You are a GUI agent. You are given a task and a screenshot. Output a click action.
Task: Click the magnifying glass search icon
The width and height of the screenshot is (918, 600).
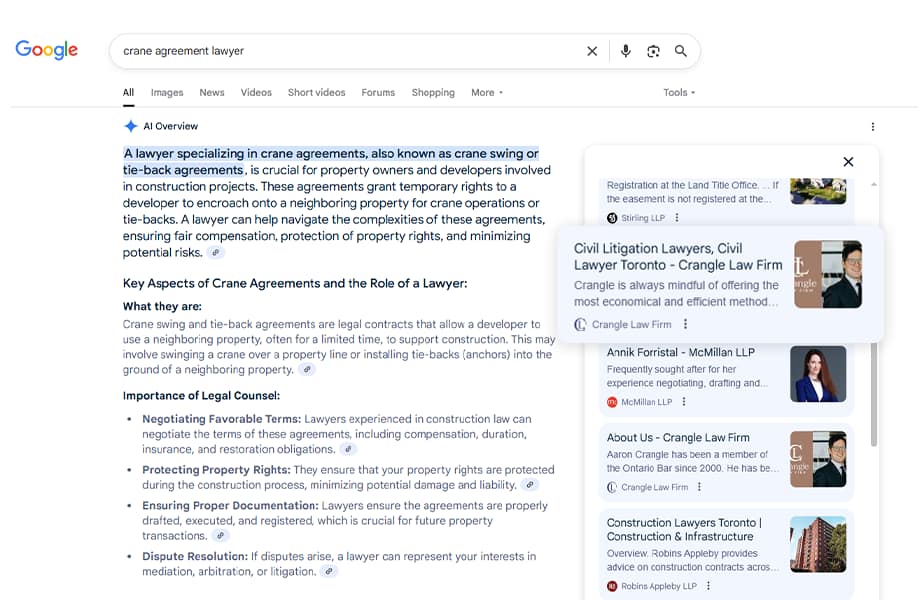coord(681,51)
